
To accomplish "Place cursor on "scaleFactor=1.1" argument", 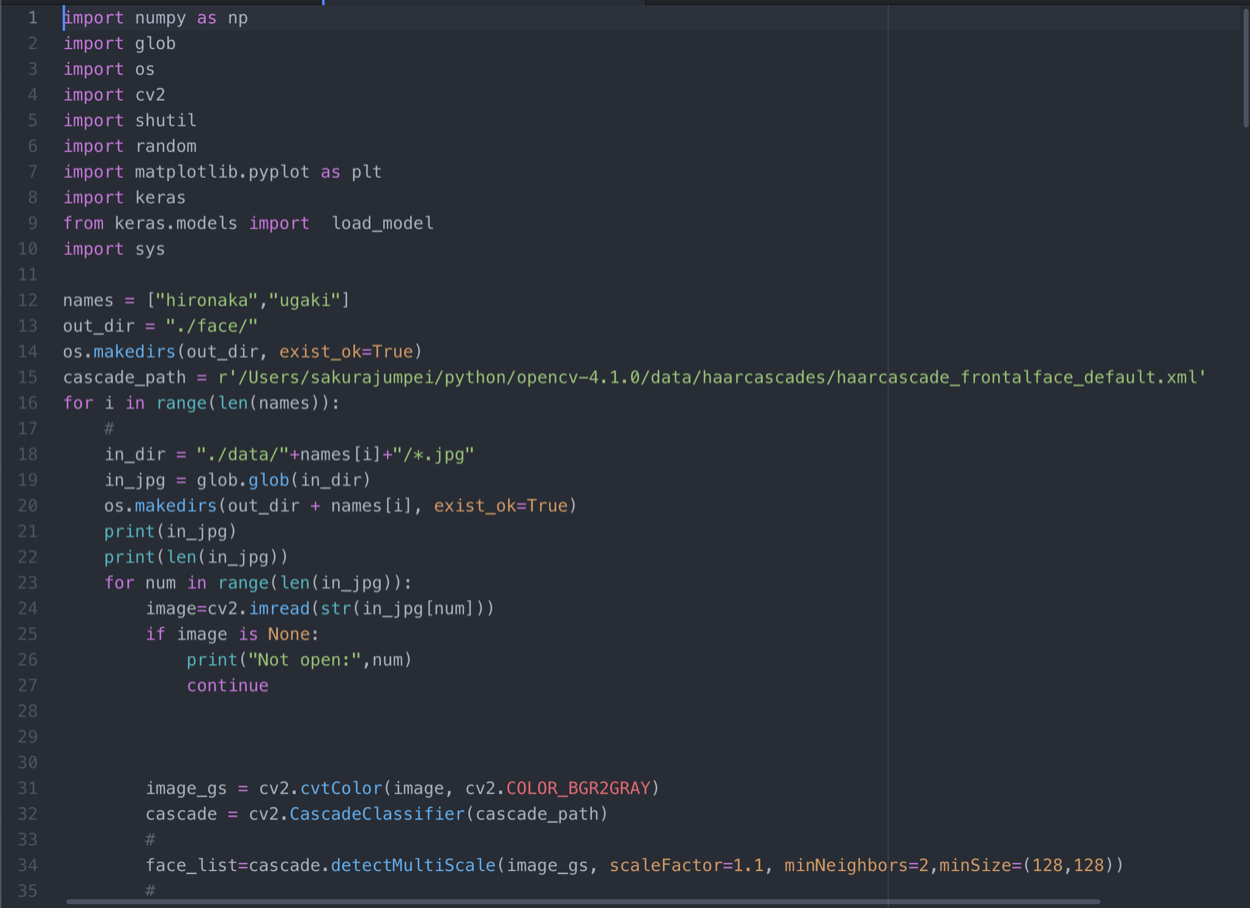I will tap(686, 865).
